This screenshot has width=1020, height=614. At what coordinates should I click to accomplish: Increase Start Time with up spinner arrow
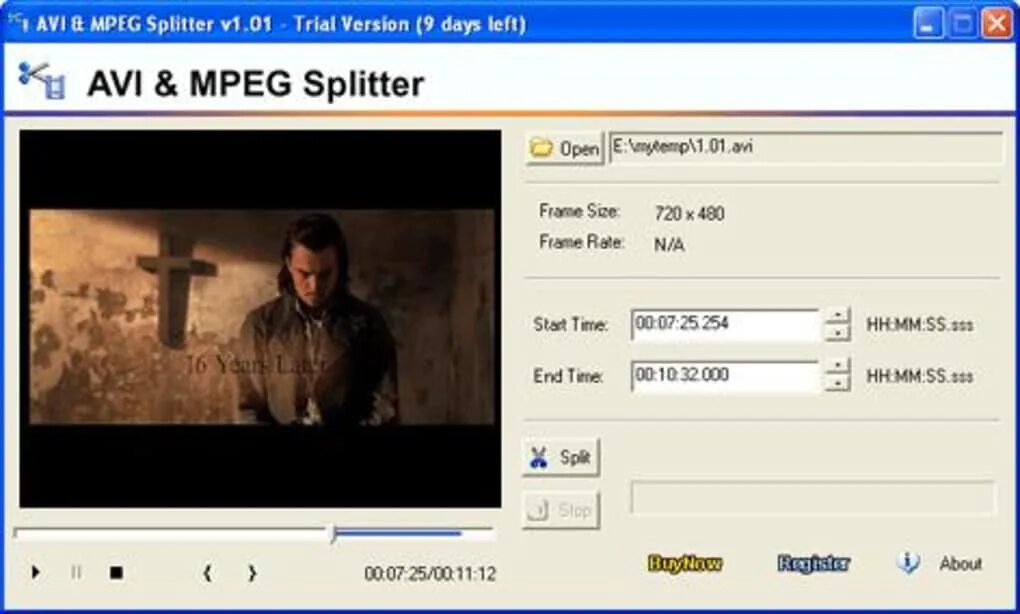[838, 315]
